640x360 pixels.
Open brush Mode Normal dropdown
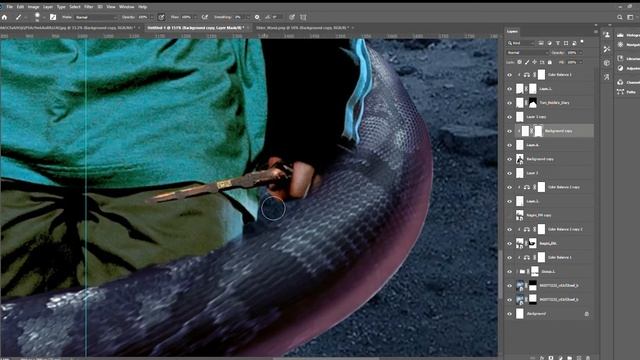click(x=96, y=17)
